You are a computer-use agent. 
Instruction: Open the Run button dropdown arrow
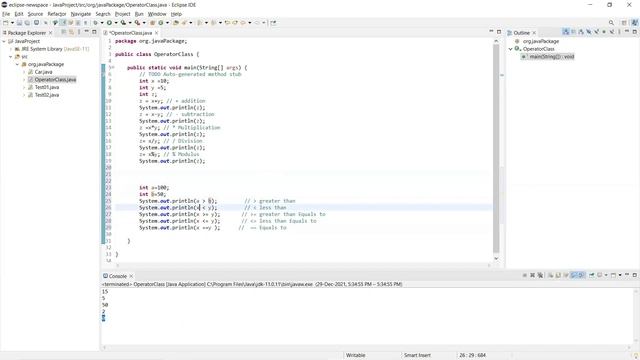click(116, 23)
